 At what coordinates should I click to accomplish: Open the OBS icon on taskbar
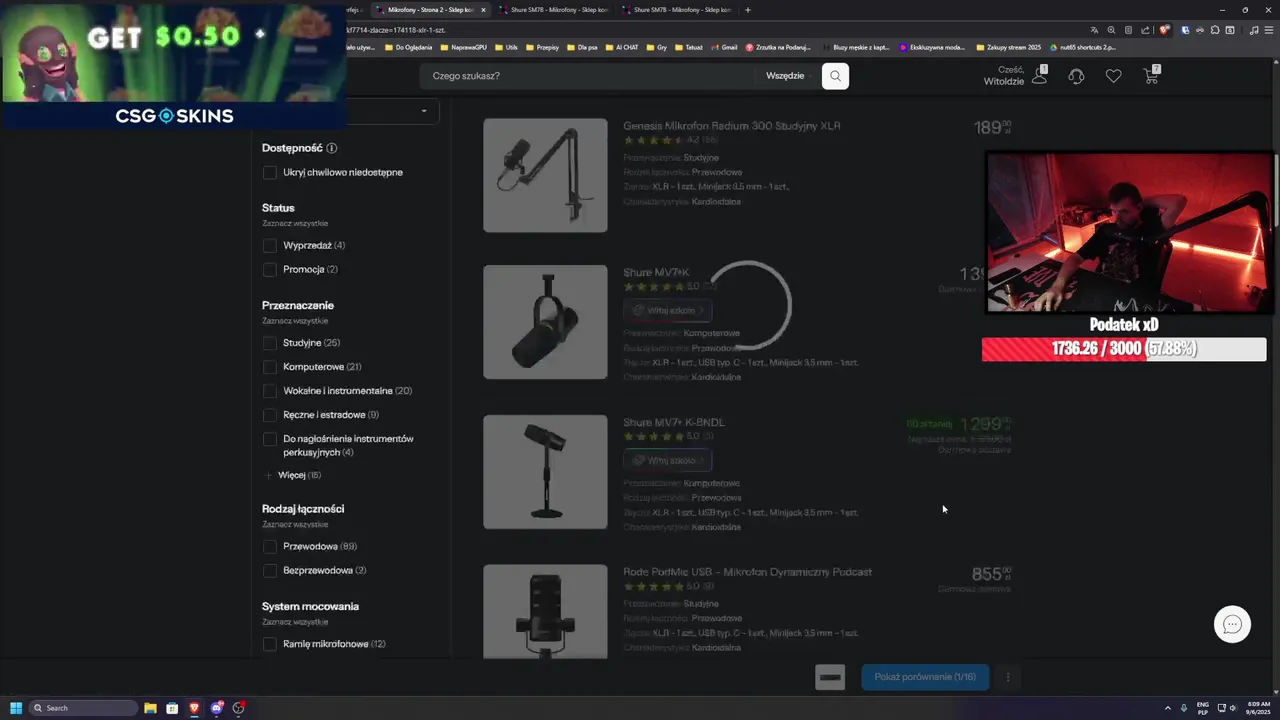[x=238, y=708]
